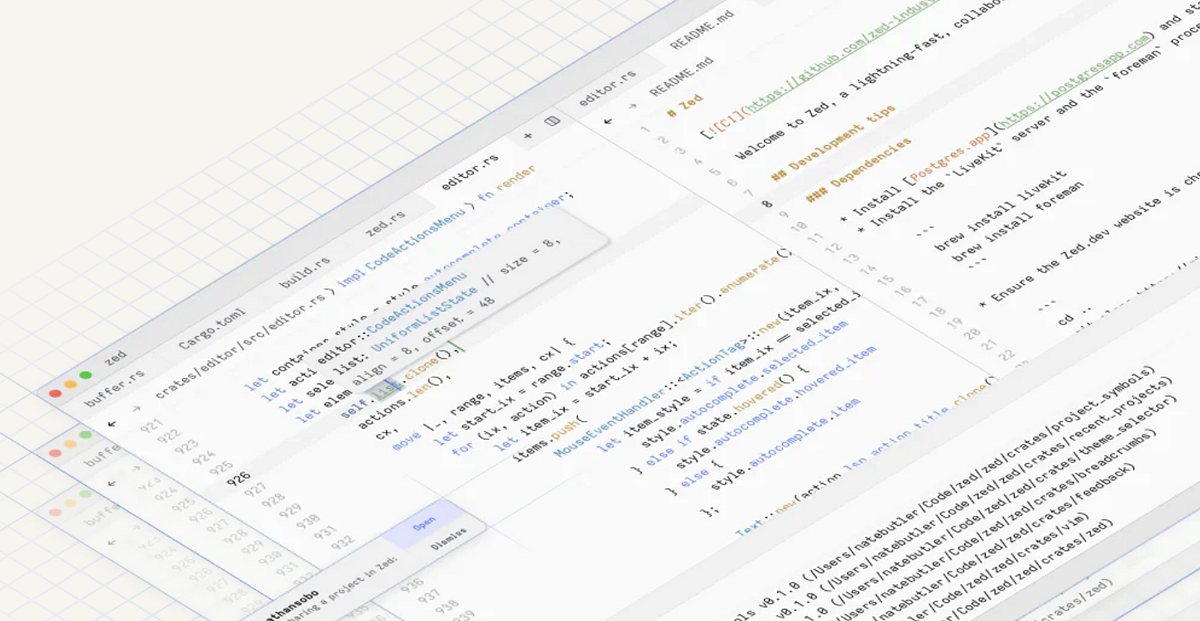Switch to the Cargo.toml tab
The height and width of the screenshot is (621, 1200).
tap(212, 326)
